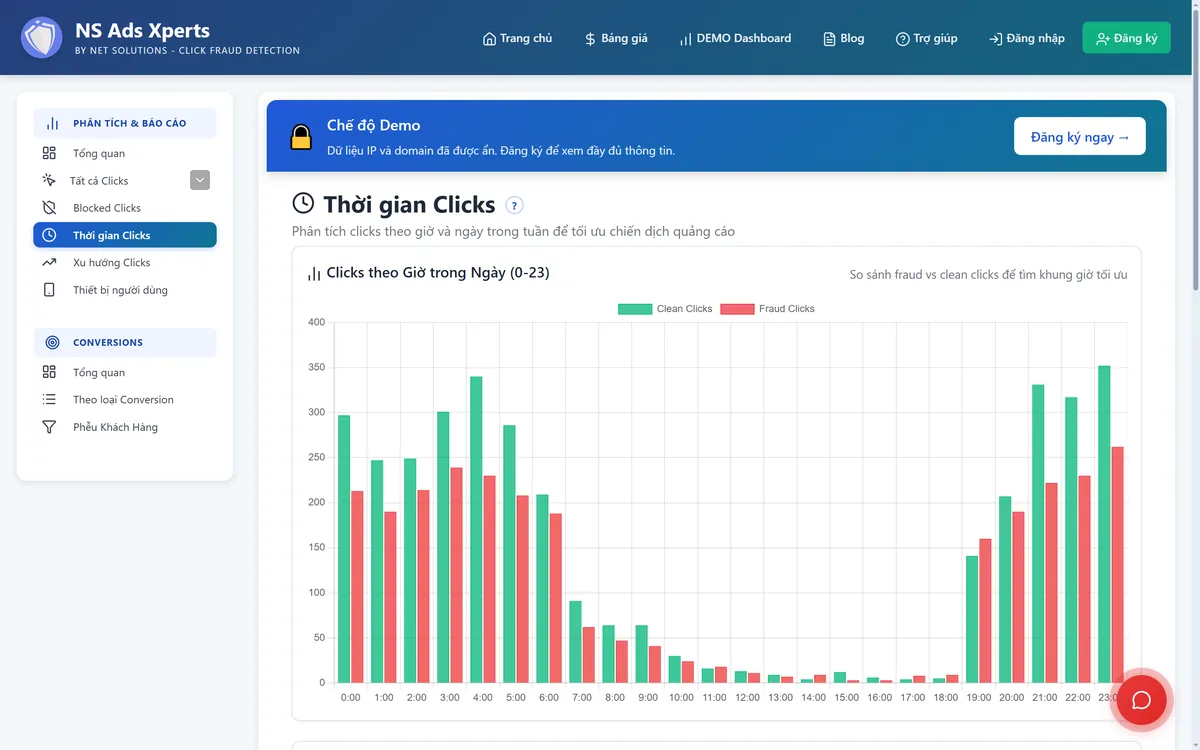Click the funnel icon beside Phễu Khách Hàng
The image size is (1200, 750).
49,427
